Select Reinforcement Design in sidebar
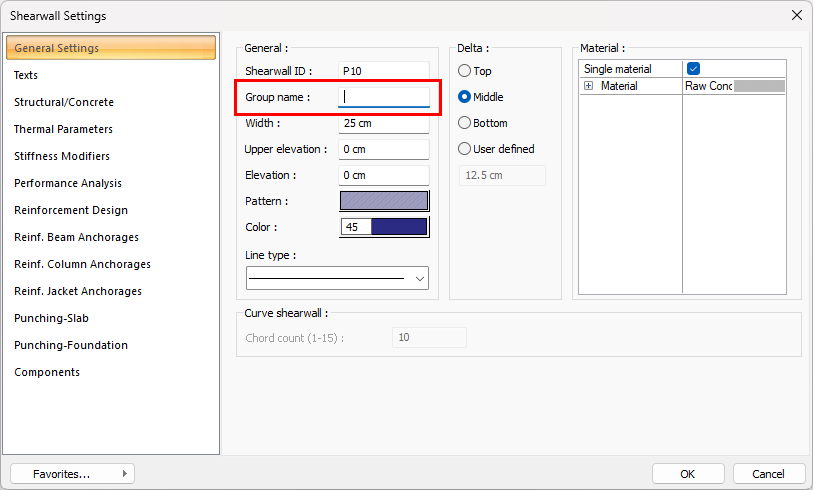 click(71, 210)
